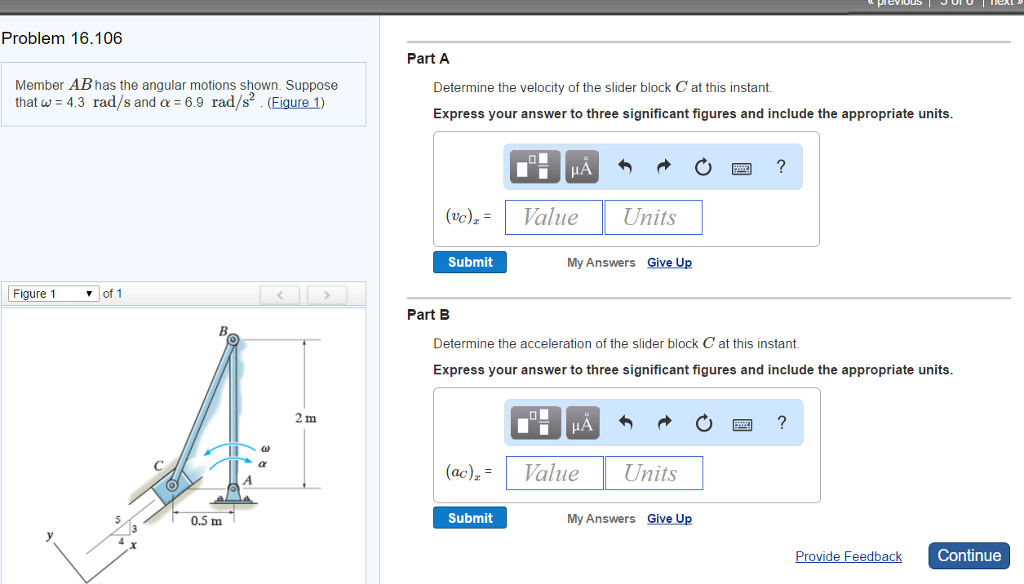Click the left figure navigation chevron
1024x584 pixels.
(x=280, y=294)
